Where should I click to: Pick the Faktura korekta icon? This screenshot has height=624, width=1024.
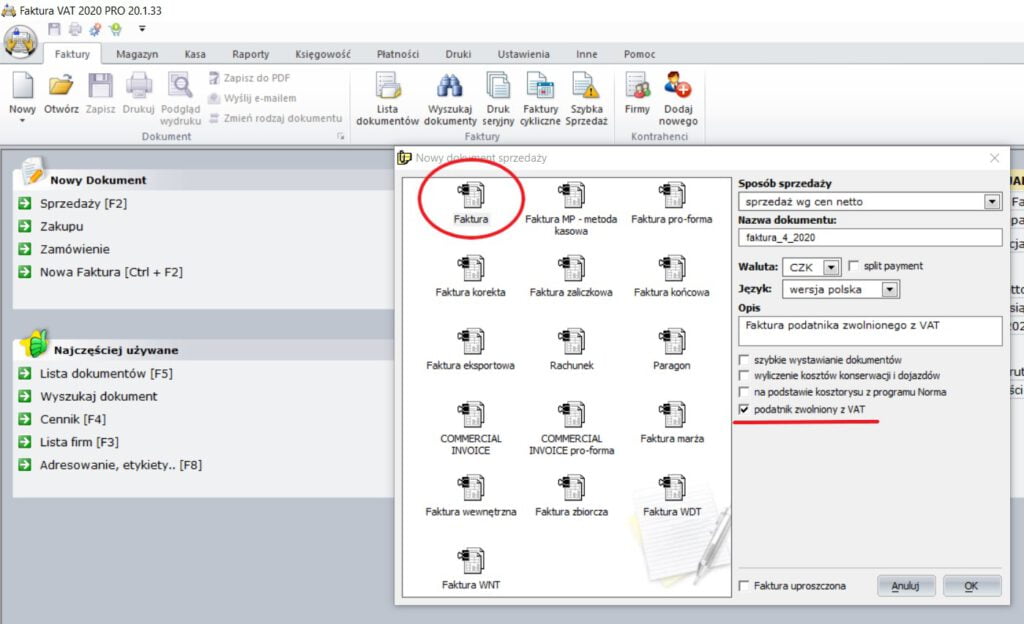471,268
